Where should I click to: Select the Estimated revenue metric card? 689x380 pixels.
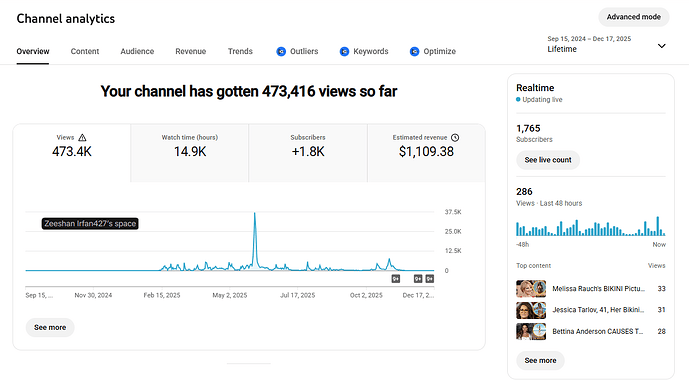coord(426,153)
